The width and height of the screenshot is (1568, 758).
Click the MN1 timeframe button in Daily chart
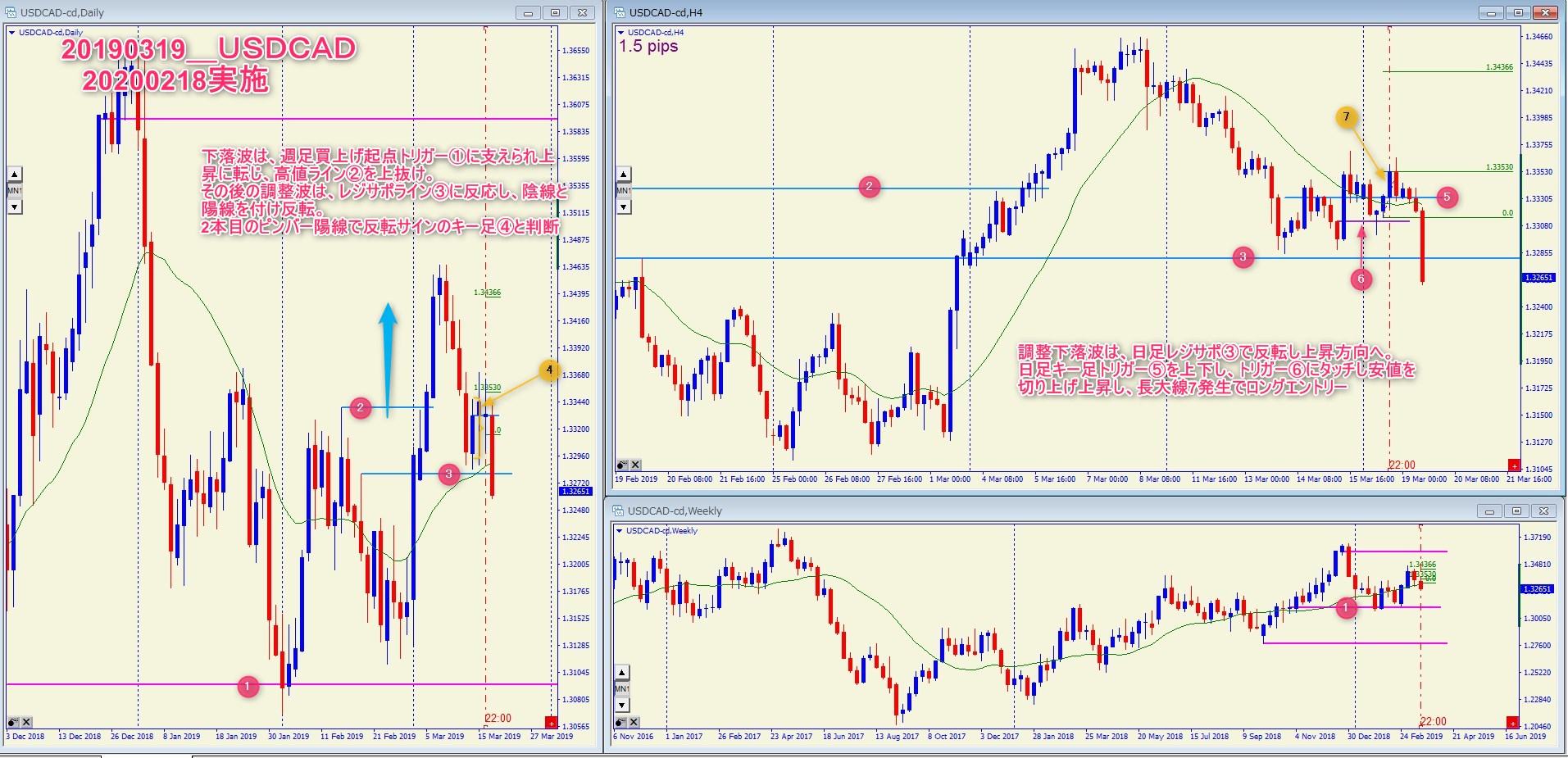point(15,190)
